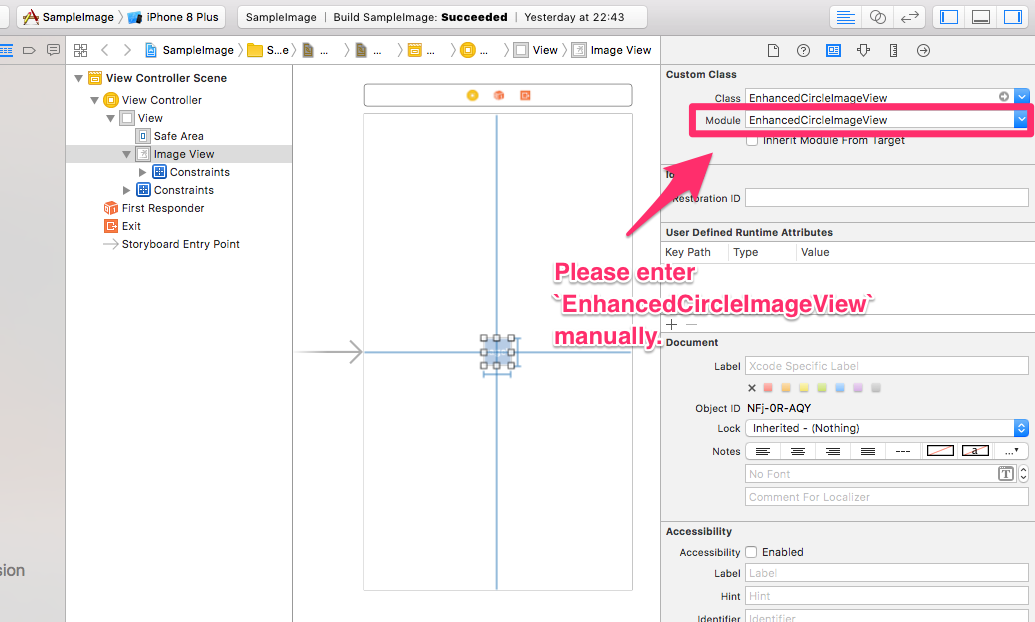
Task: Select Safe Area in the outline
Action: (x=170, y=136)
